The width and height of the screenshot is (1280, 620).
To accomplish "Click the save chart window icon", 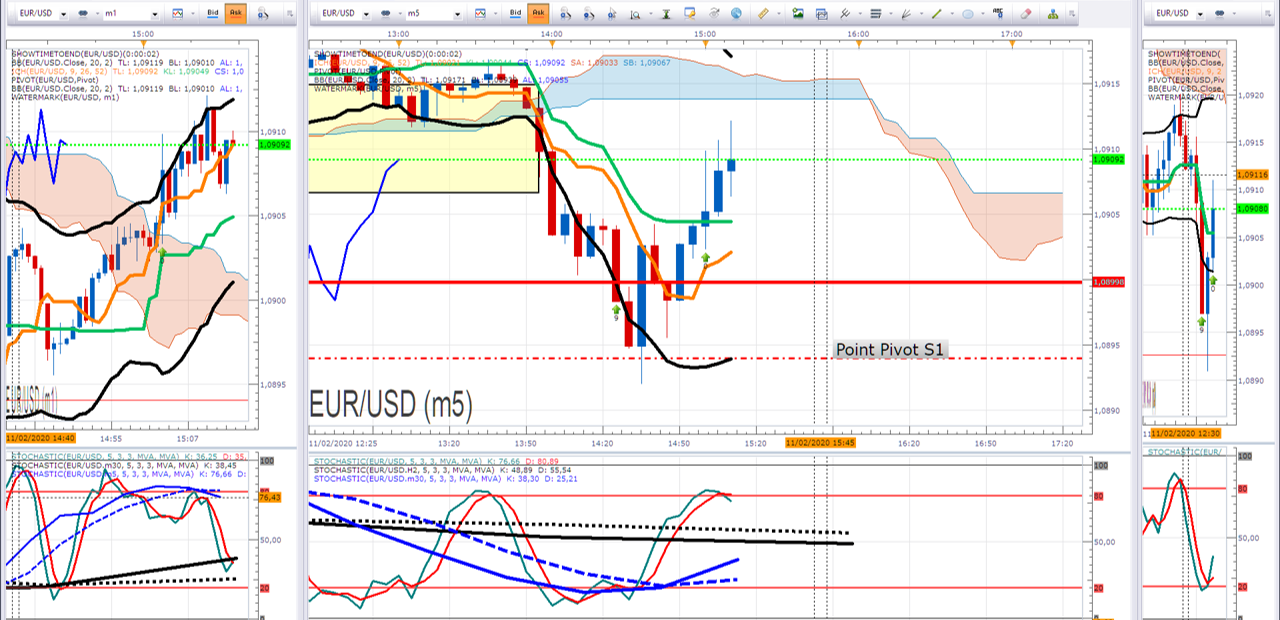I will point(821,14).
